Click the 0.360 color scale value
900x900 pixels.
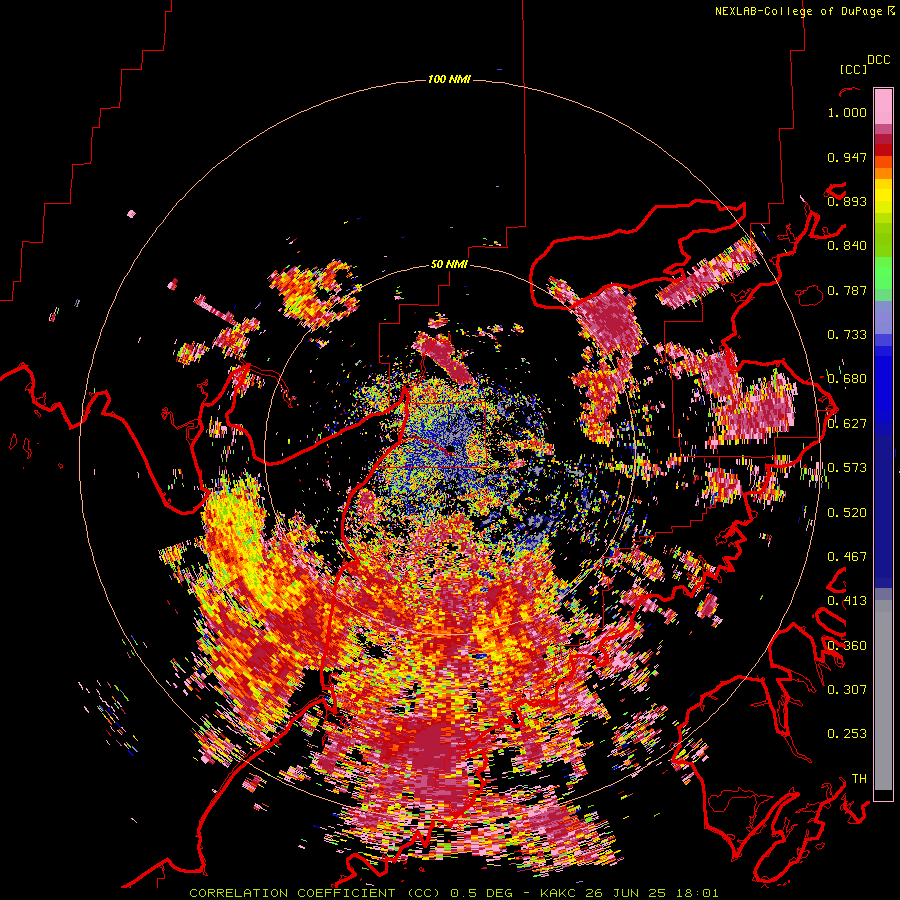coord(847,645)
